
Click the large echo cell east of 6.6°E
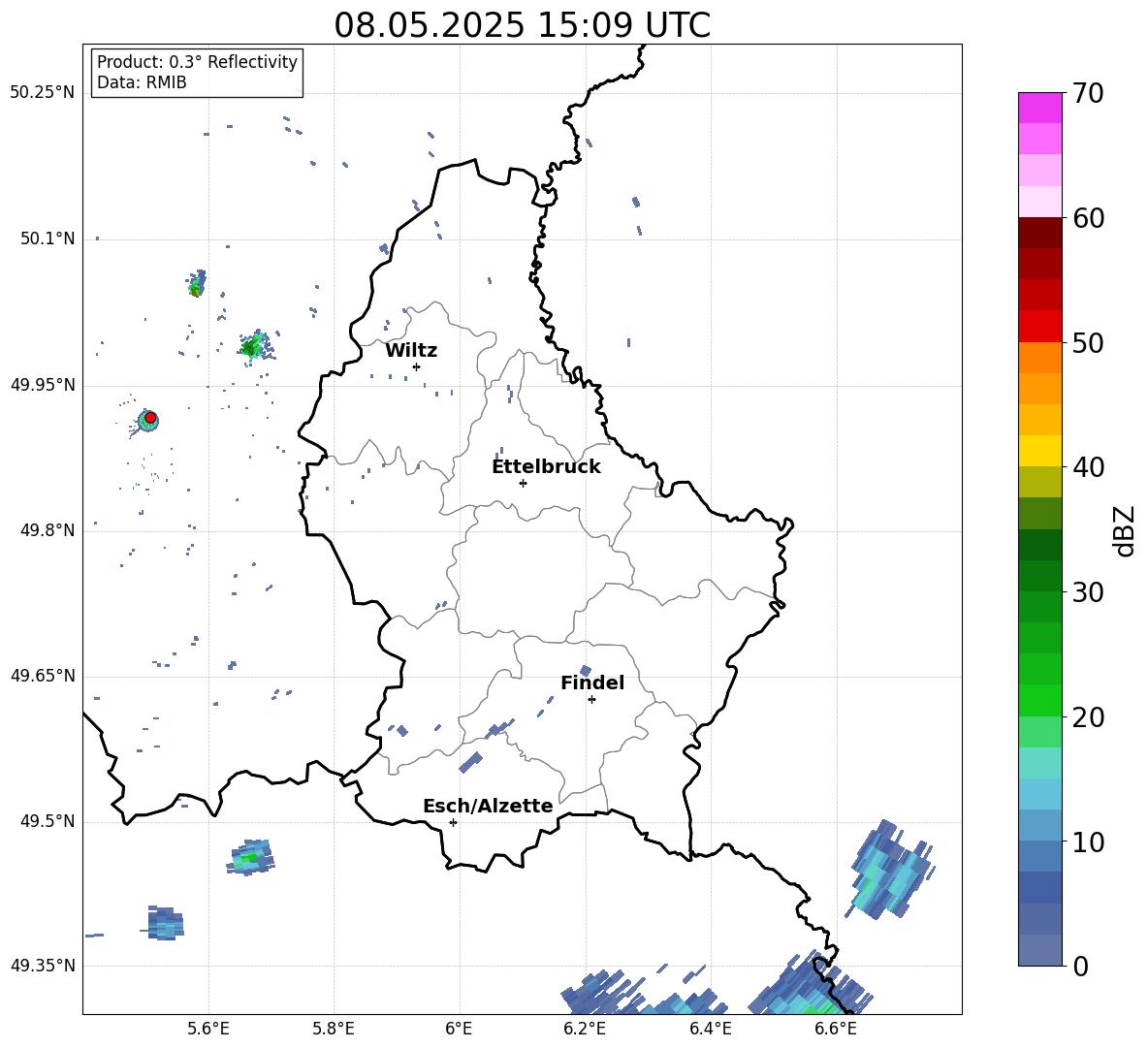coord(892,871)
